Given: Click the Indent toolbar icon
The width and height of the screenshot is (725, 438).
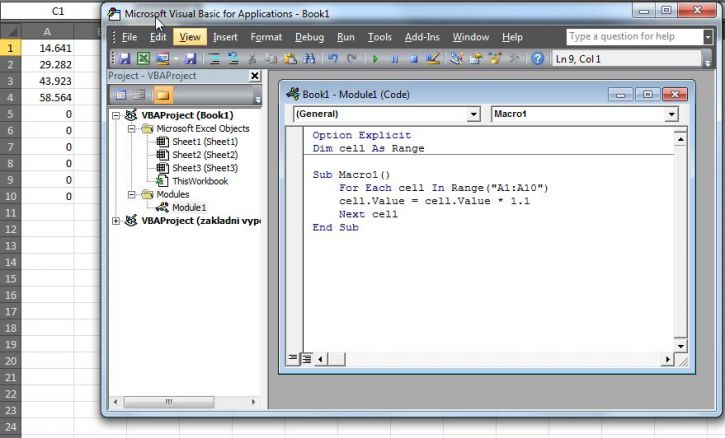Looking at the screenshot, I should [x=214, y=59].
